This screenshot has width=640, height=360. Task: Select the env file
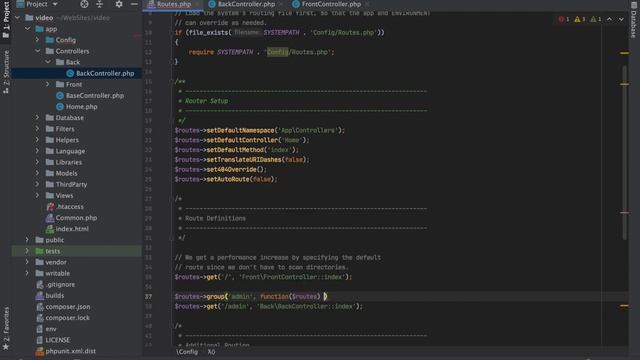click(51, 329)
